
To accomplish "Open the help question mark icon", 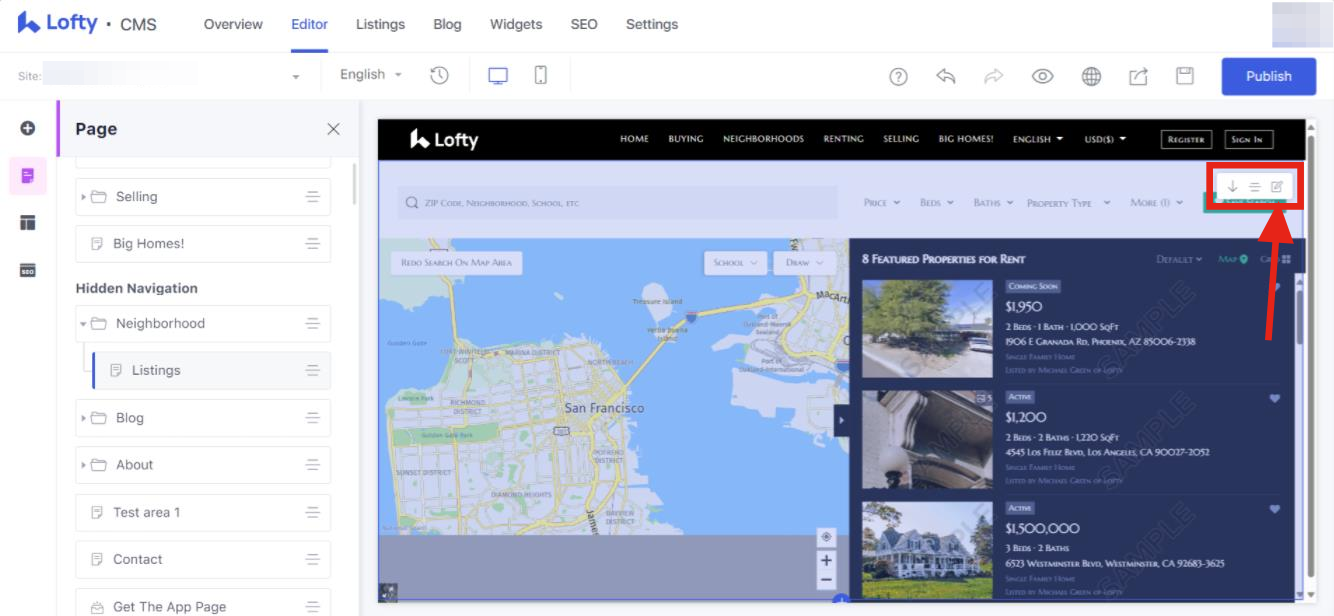I will pos(898,76).
